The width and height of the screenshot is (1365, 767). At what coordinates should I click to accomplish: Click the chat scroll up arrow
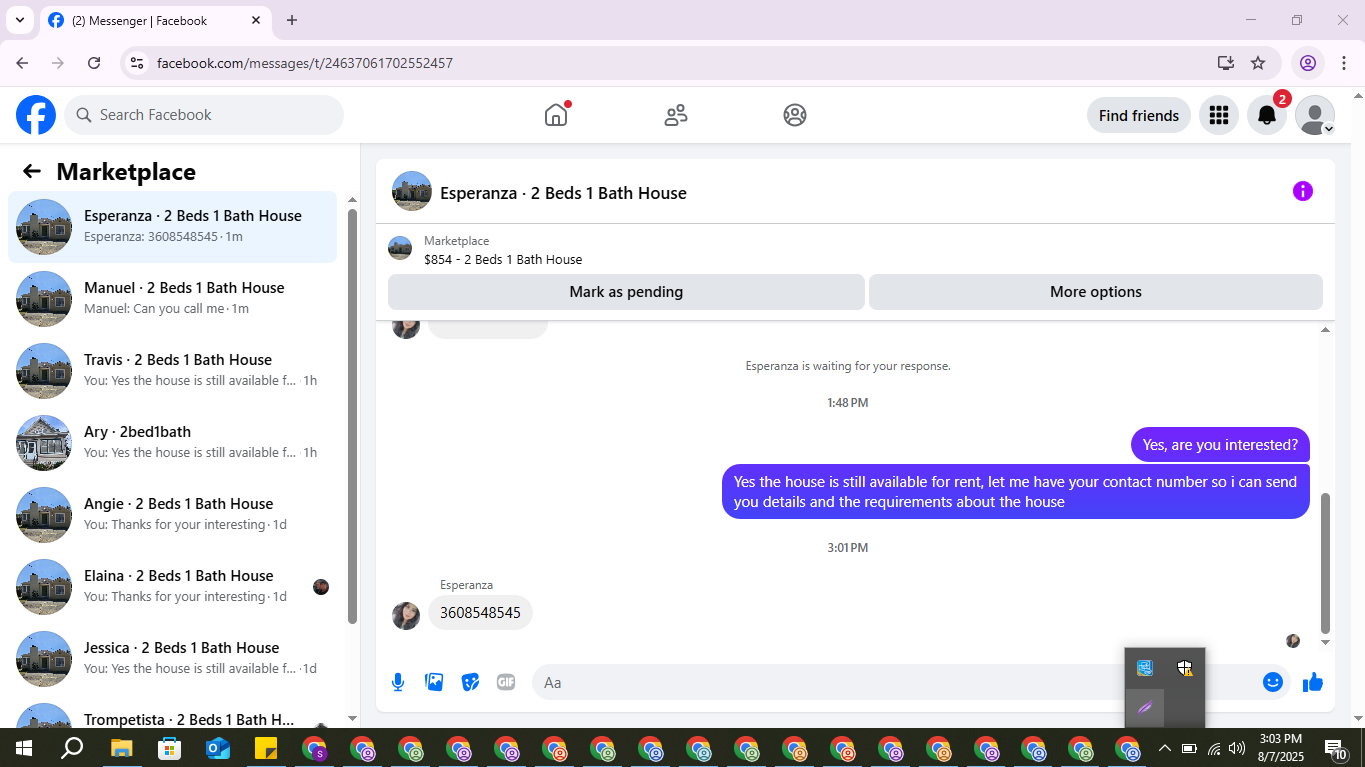[1326, 330]
